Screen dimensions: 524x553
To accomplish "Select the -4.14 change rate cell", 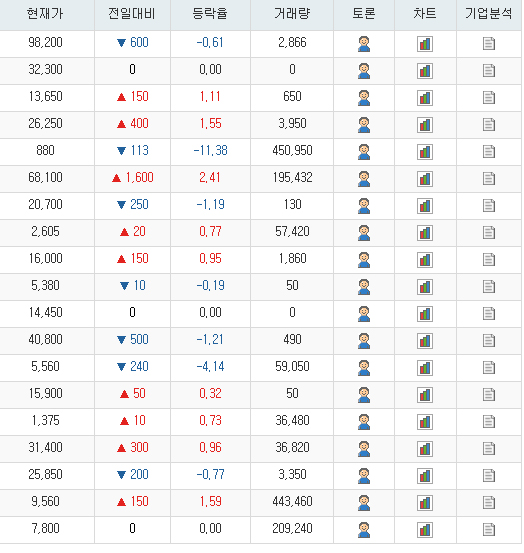I will tap(210, 366).
